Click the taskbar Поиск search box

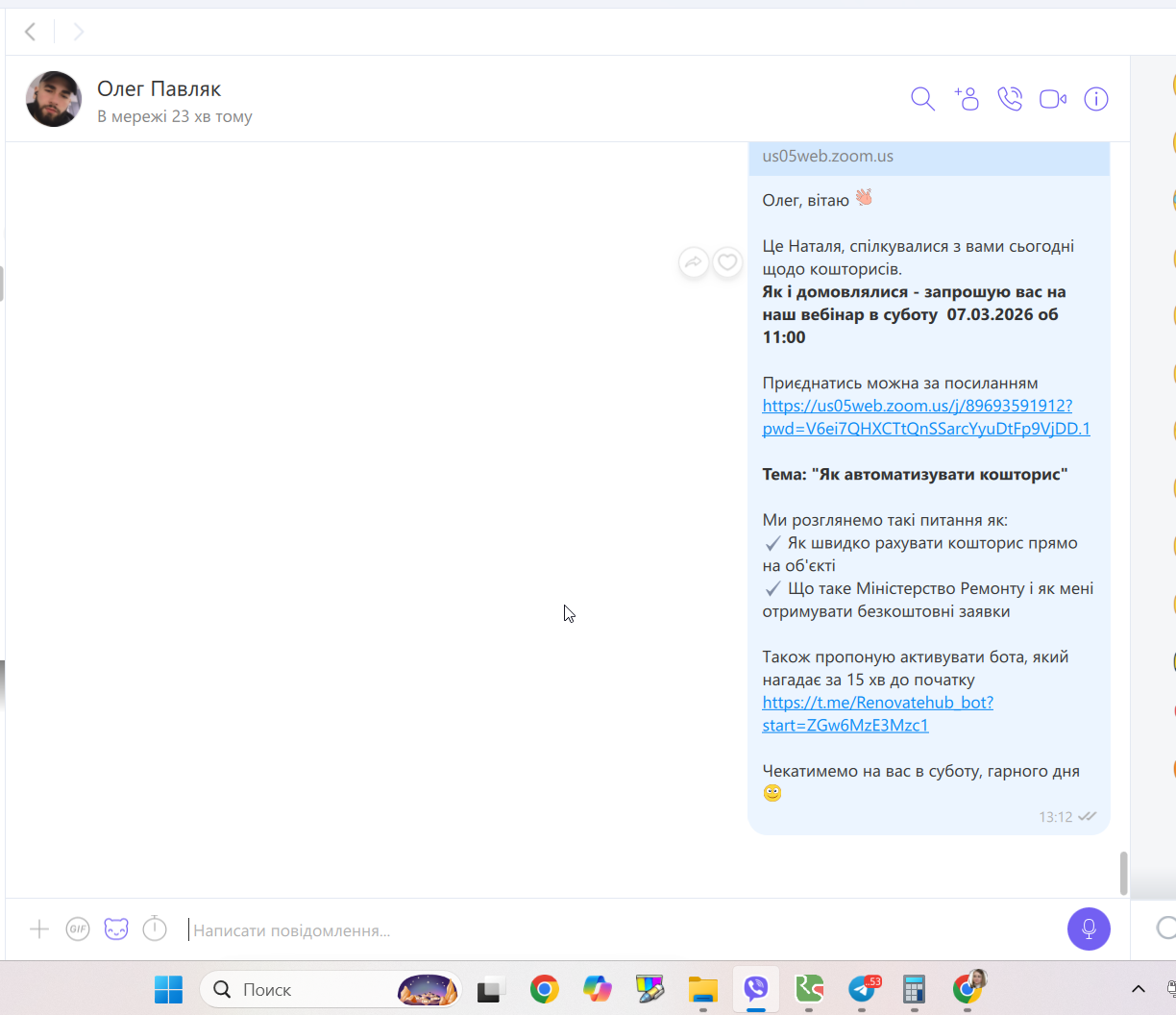pos(331,989)
